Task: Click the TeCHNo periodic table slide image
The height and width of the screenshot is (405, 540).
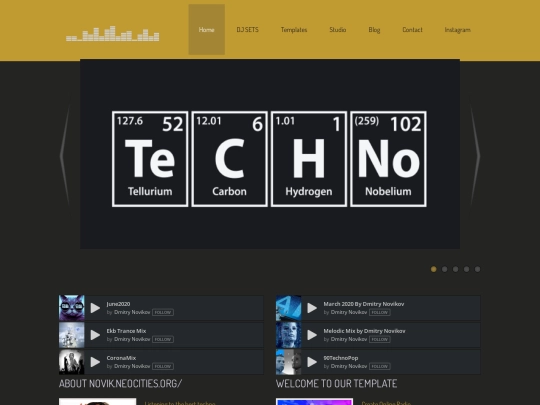Action: [270, 154]
